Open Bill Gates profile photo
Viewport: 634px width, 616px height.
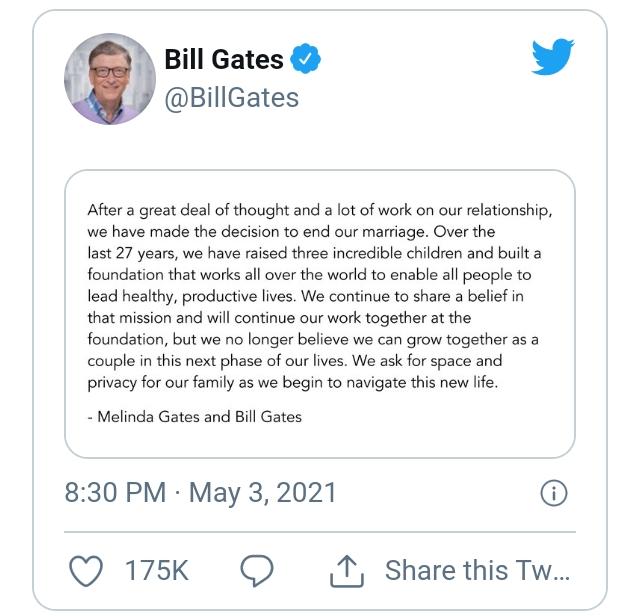pyautogui.click(x=105, y=78)
